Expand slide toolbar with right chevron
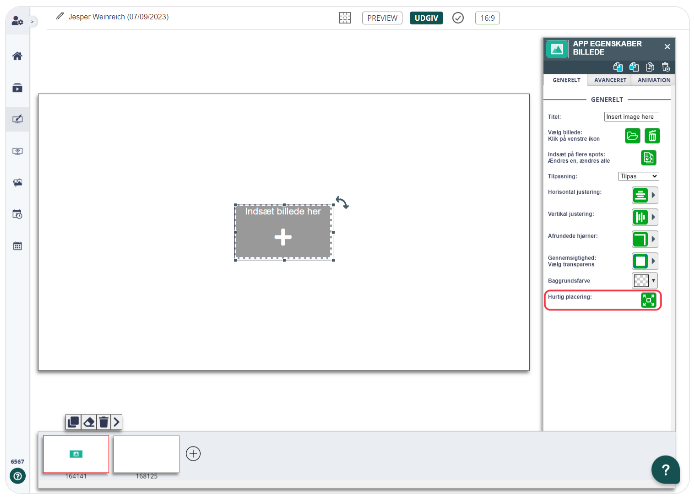 point(116,422)
